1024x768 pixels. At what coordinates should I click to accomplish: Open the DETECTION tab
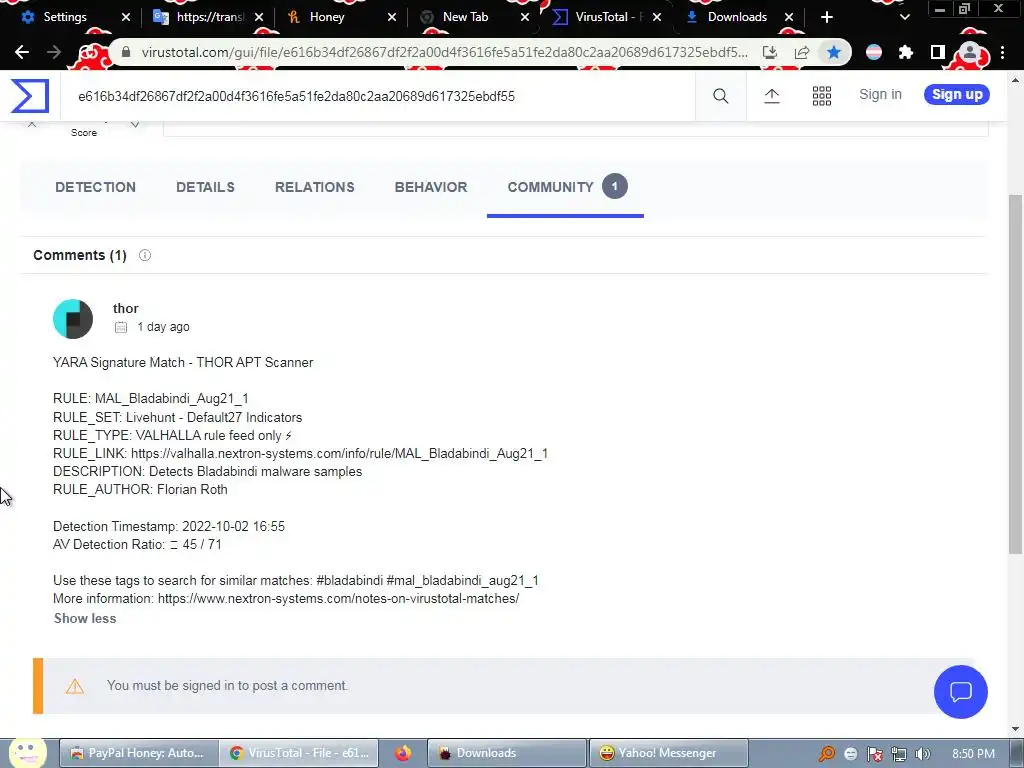pos(95,187)
